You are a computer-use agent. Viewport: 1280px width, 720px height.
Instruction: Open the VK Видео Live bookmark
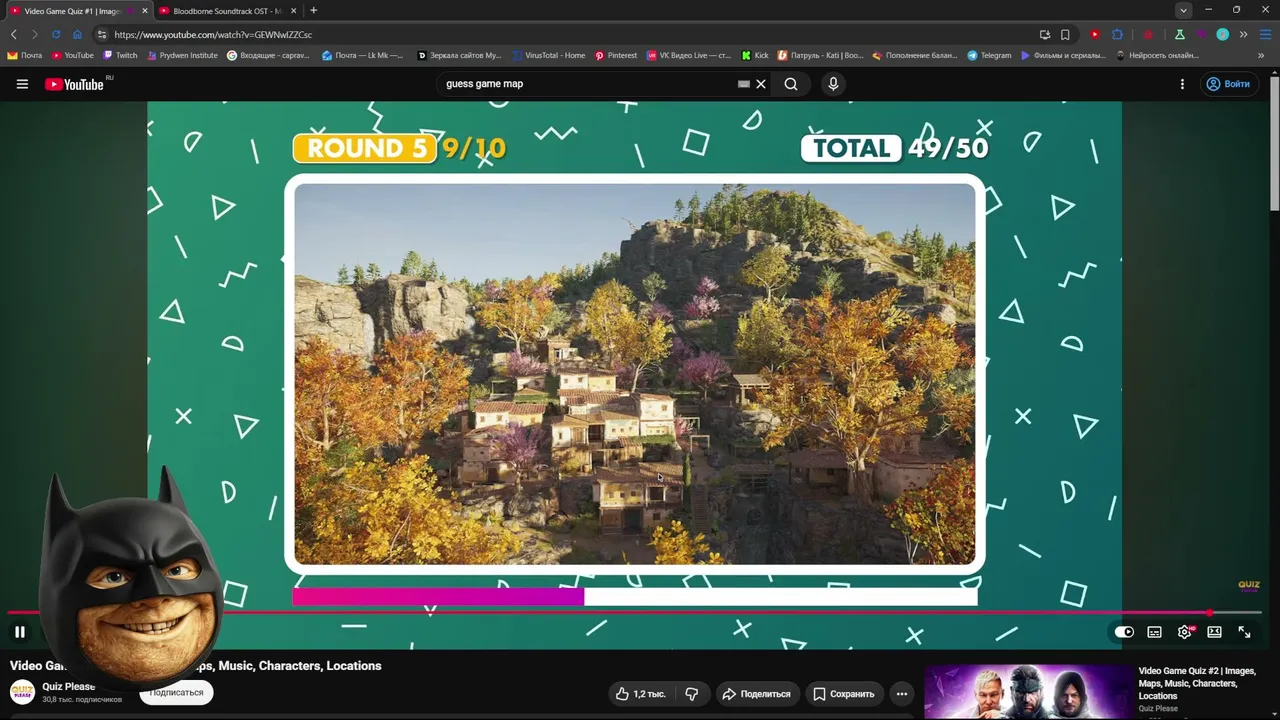click(689, 56)
